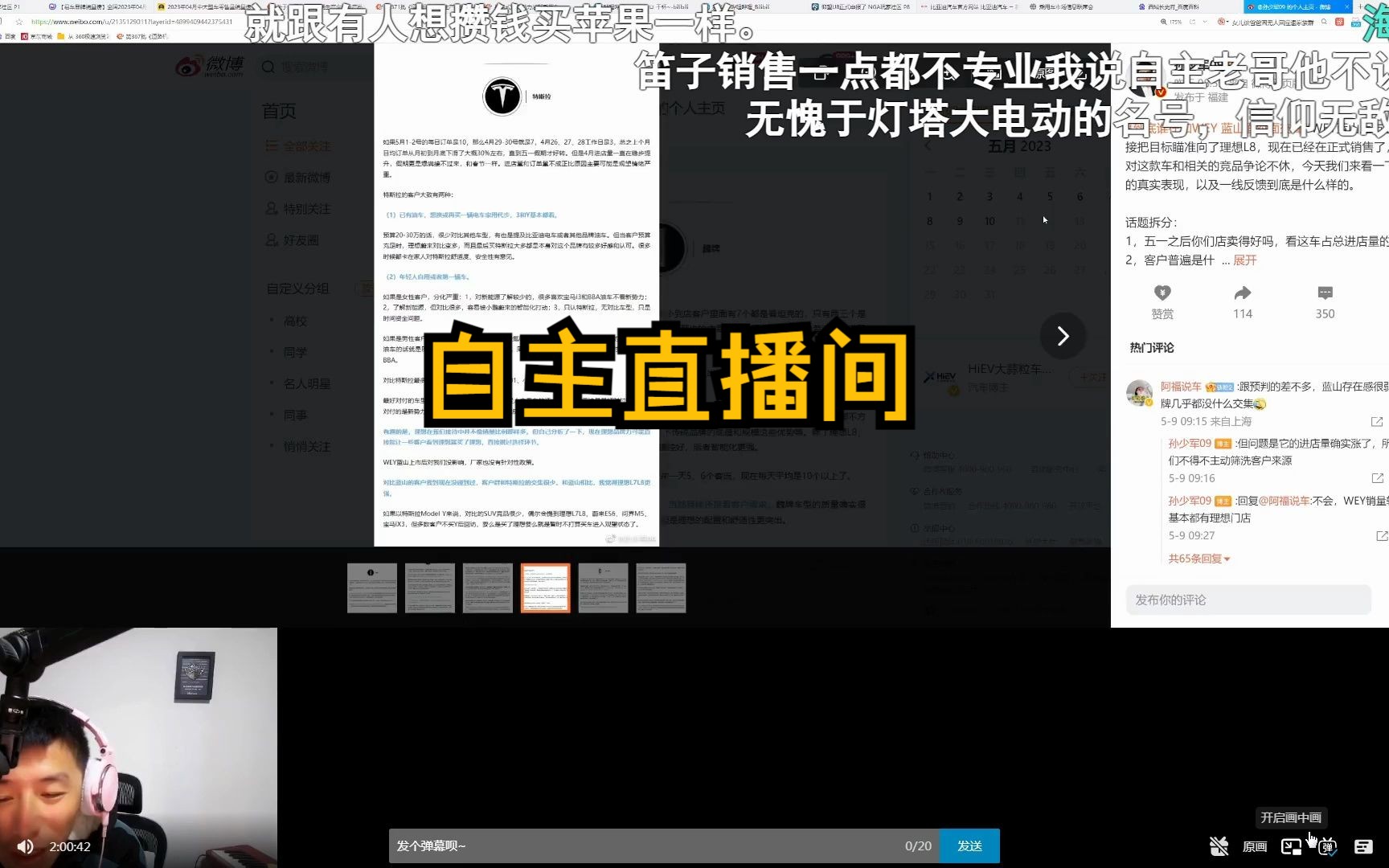
Task: Click share icon on 5-9 09:27 reply
Action: point(1381,535)
